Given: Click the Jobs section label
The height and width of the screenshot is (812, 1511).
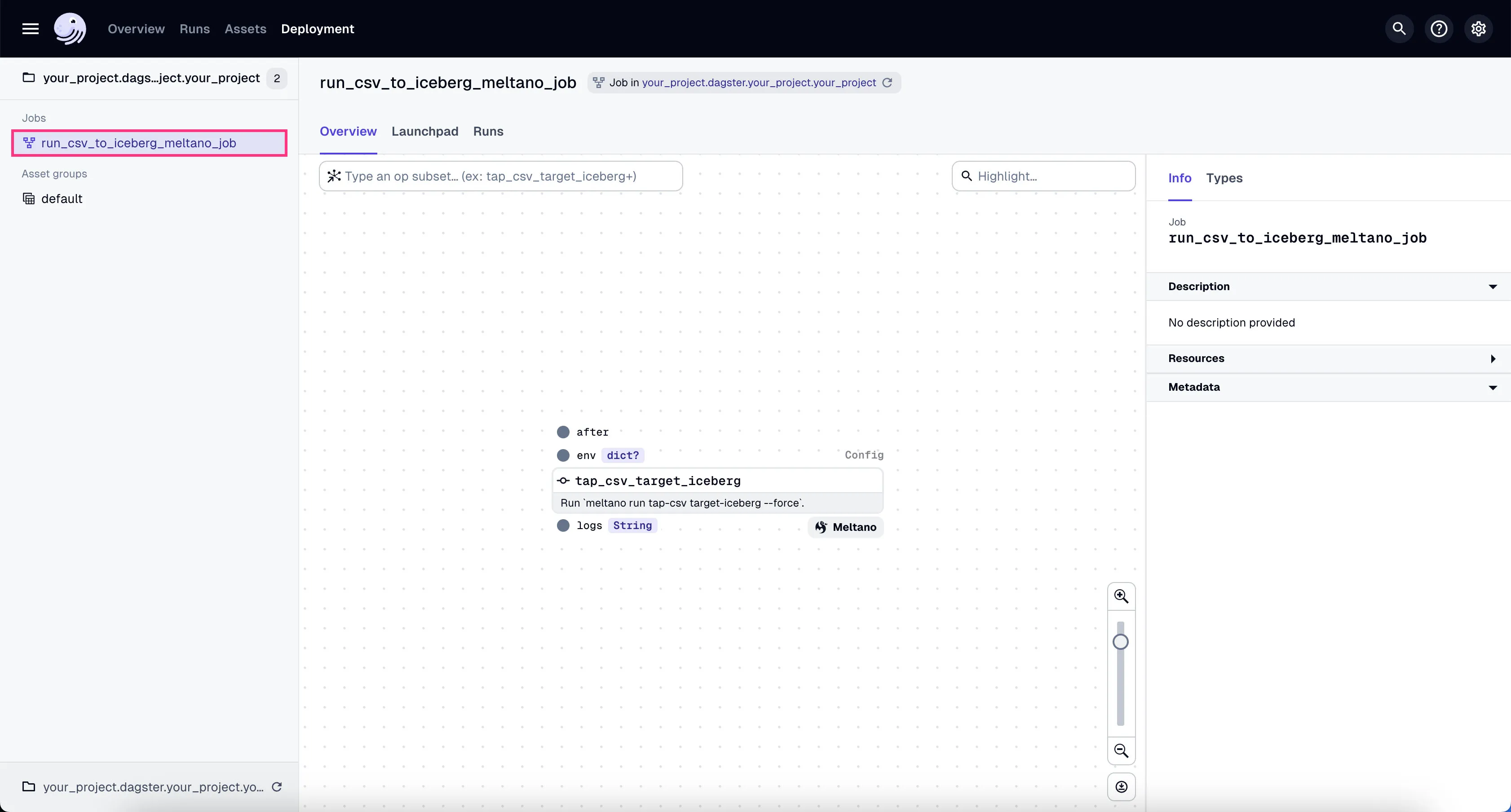Looking at the screenshot, I should [x=34, y=118].
